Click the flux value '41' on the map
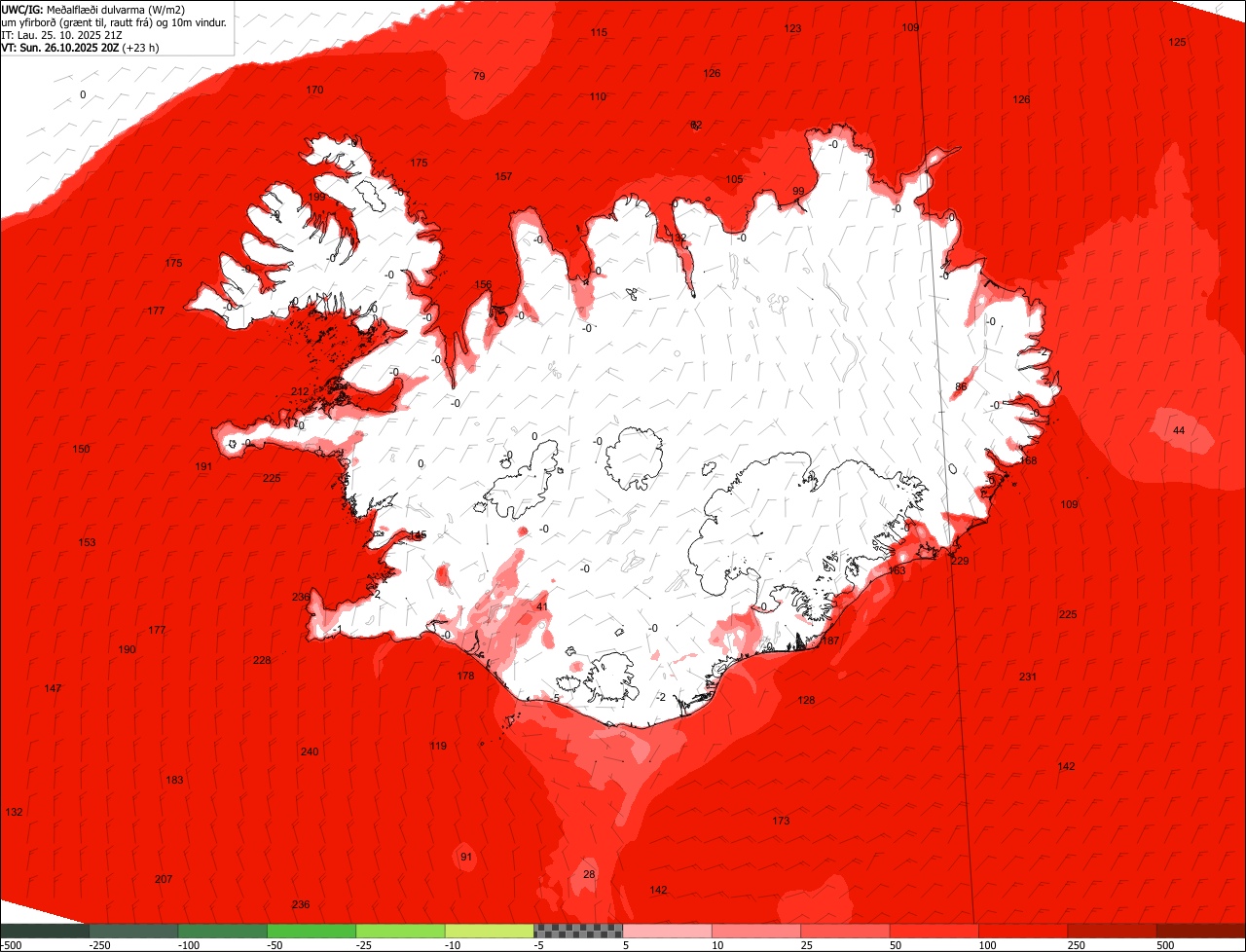This screenshot has height=952, width=1246. pos(542,606)
